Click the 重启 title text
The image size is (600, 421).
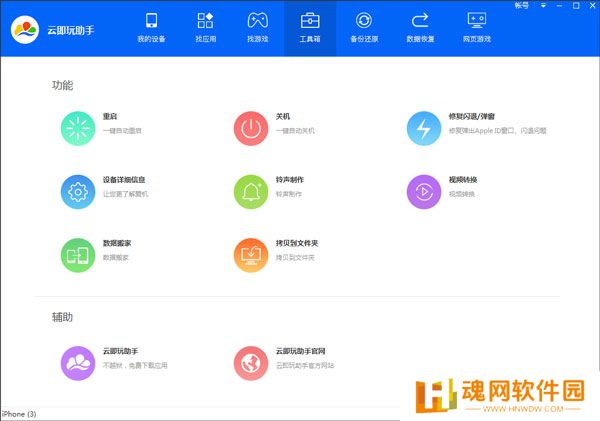[x=110, y=116]
